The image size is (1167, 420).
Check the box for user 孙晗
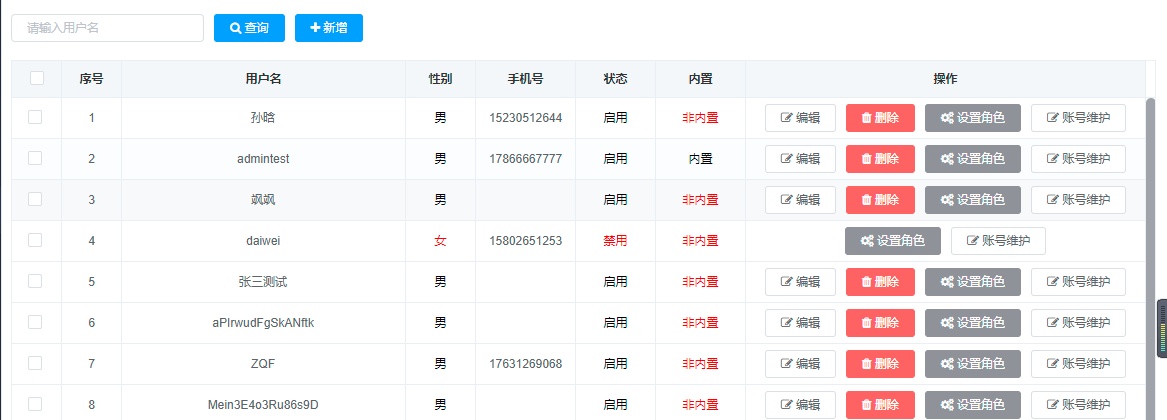(x=35, y=117)
